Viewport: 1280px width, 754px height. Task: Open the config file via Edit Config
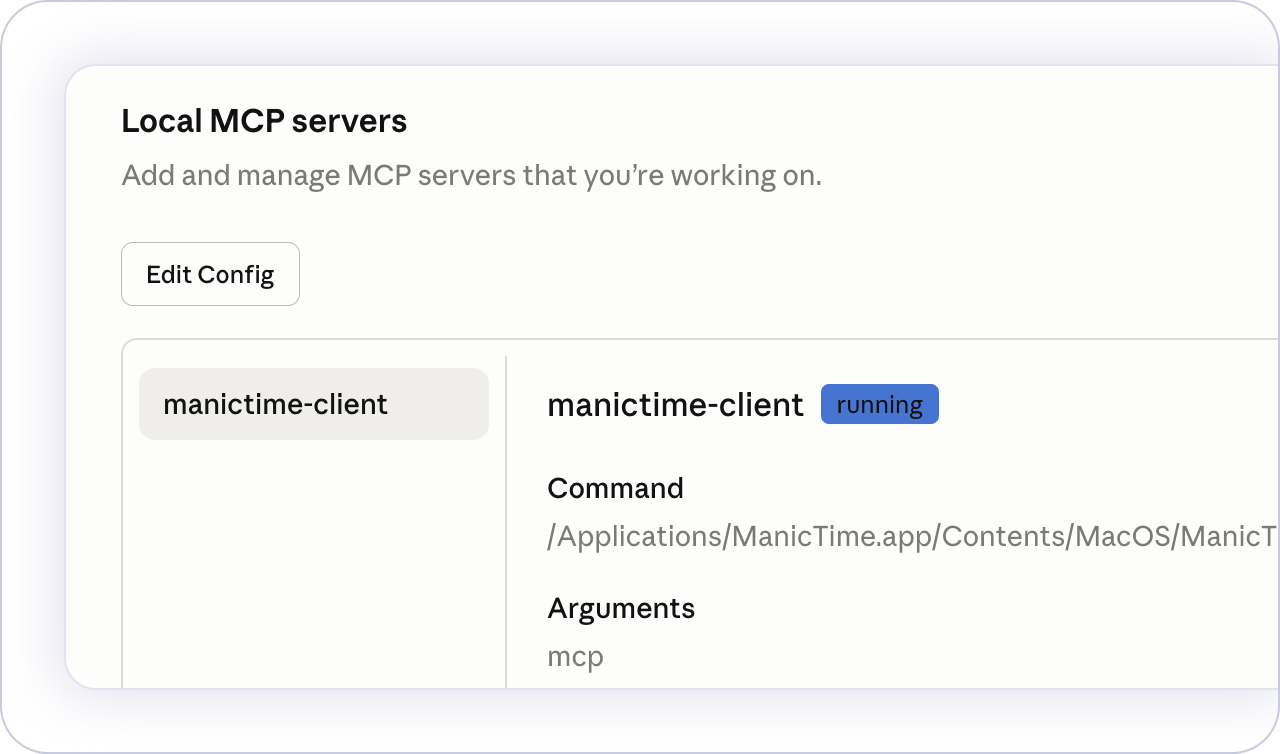coord(210,274)
